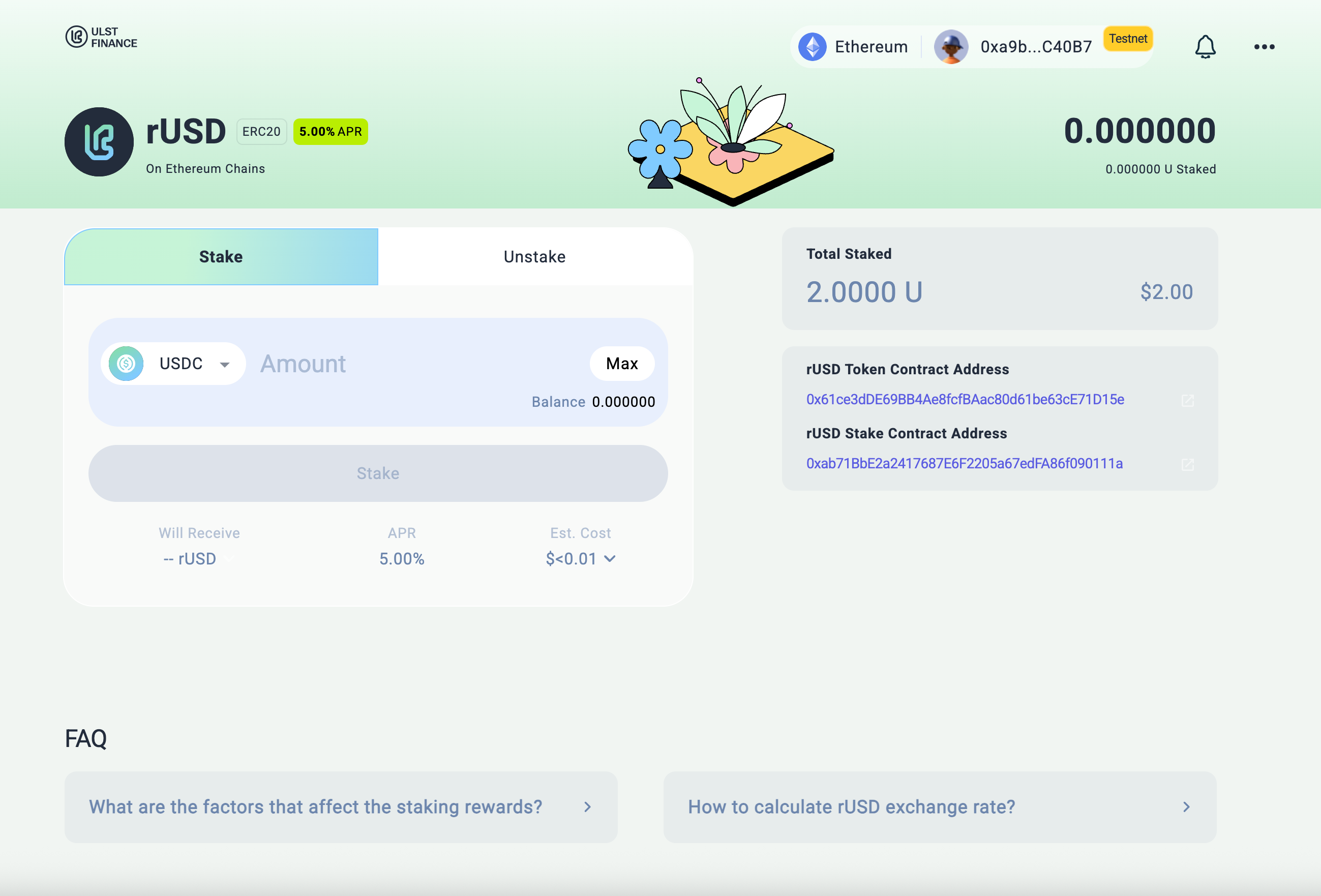This screenshot has width=1321, height=896.
Task: Open the rUSD Token Contract external link icon
Action: (x=1188, y=400)
